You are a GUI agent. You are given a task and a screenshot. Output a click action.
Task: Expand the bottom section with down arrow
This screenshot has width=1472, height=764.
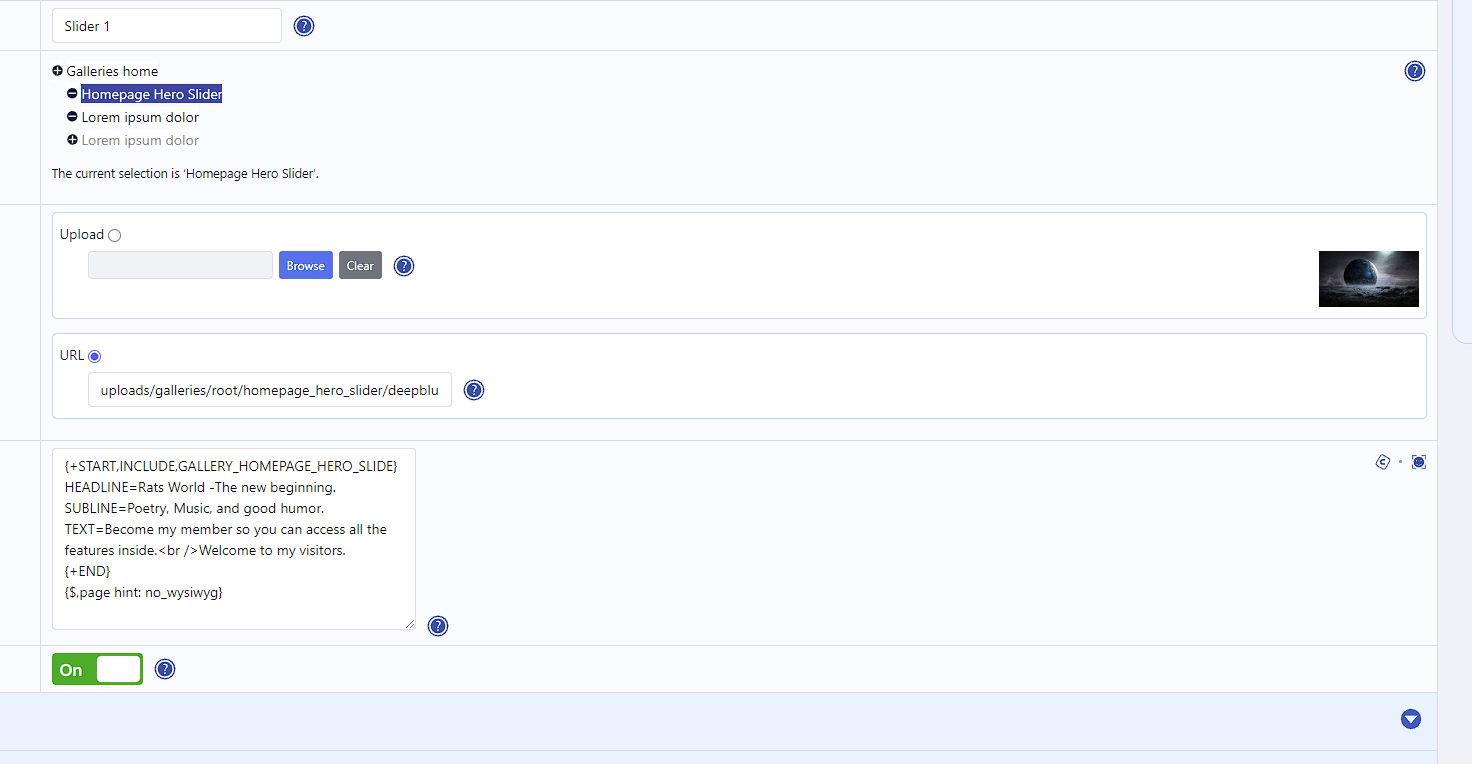pos(1410,719)
